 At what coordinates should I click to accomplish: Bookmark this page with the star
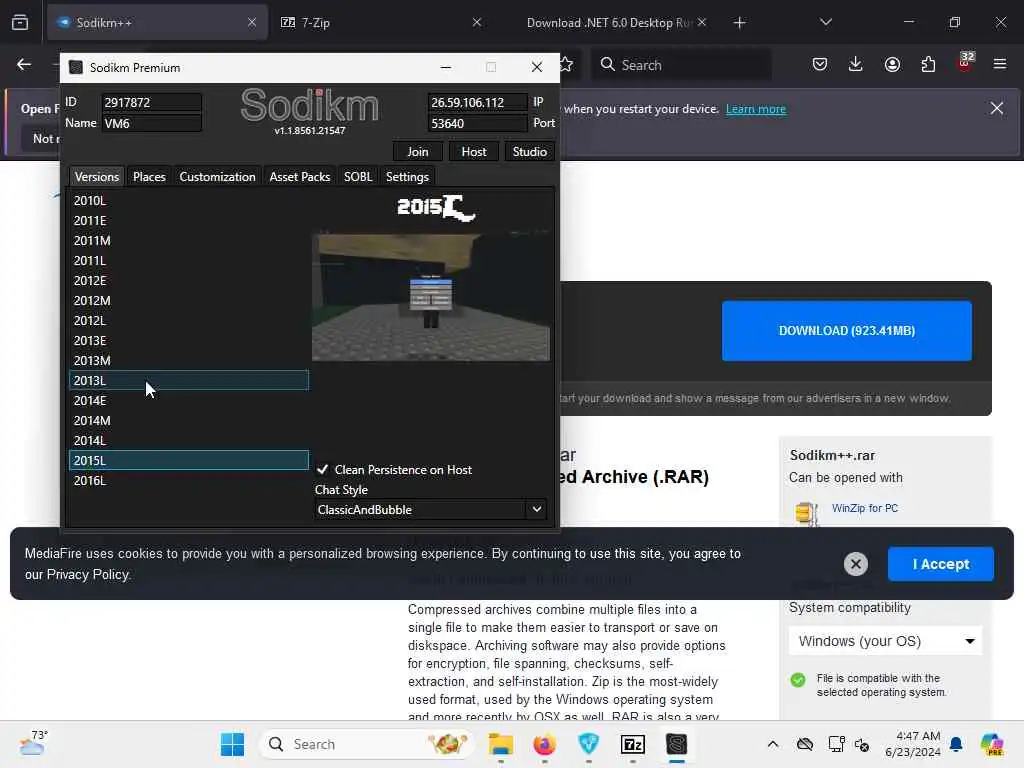point(566,64)
